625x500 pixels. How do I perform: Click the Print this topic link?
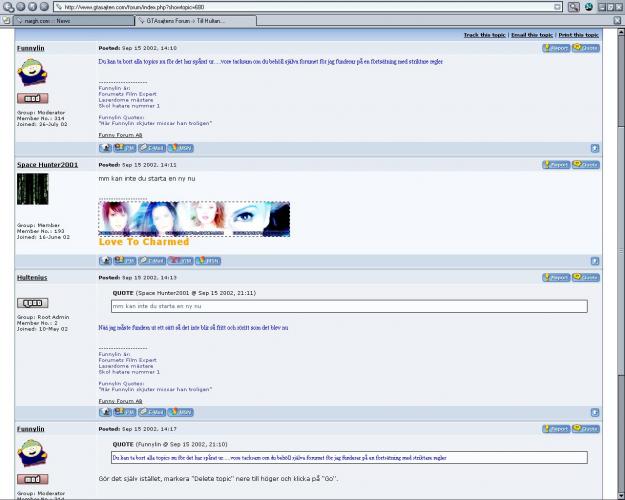(578, 34)
